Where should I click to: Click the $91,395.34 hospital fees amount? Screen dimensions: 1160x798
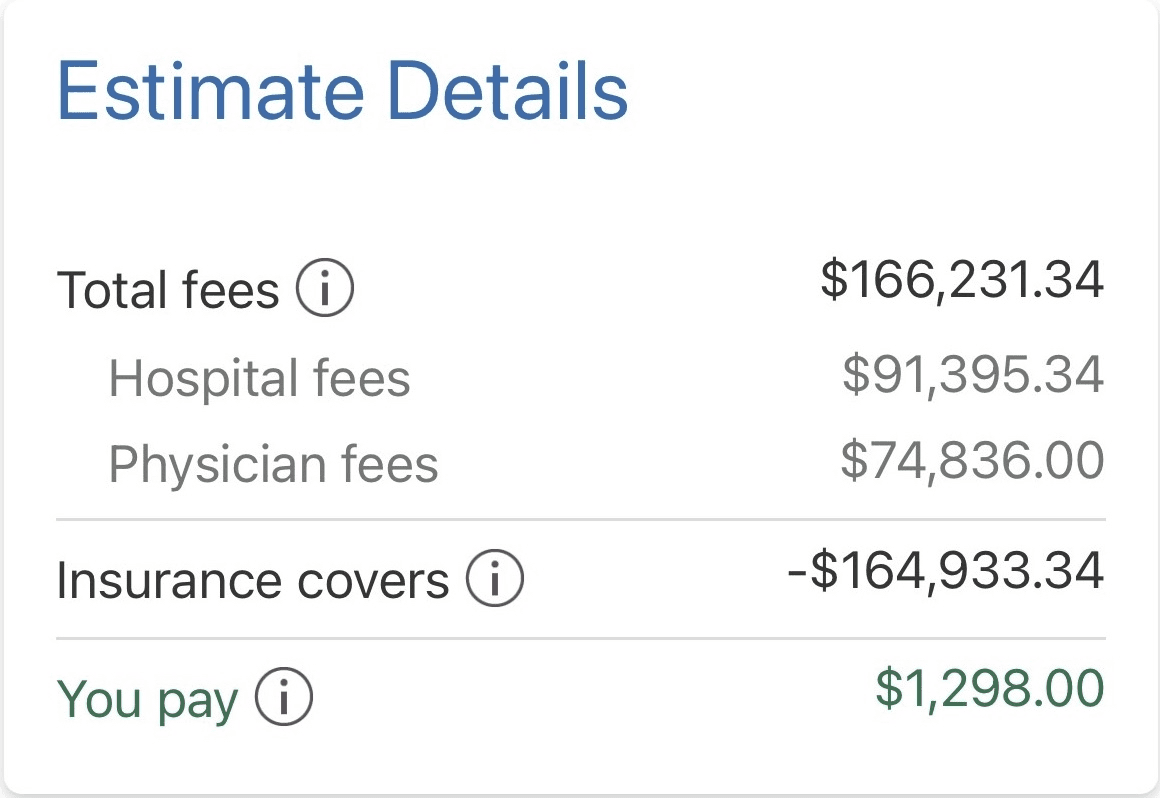tap(973, 374)
